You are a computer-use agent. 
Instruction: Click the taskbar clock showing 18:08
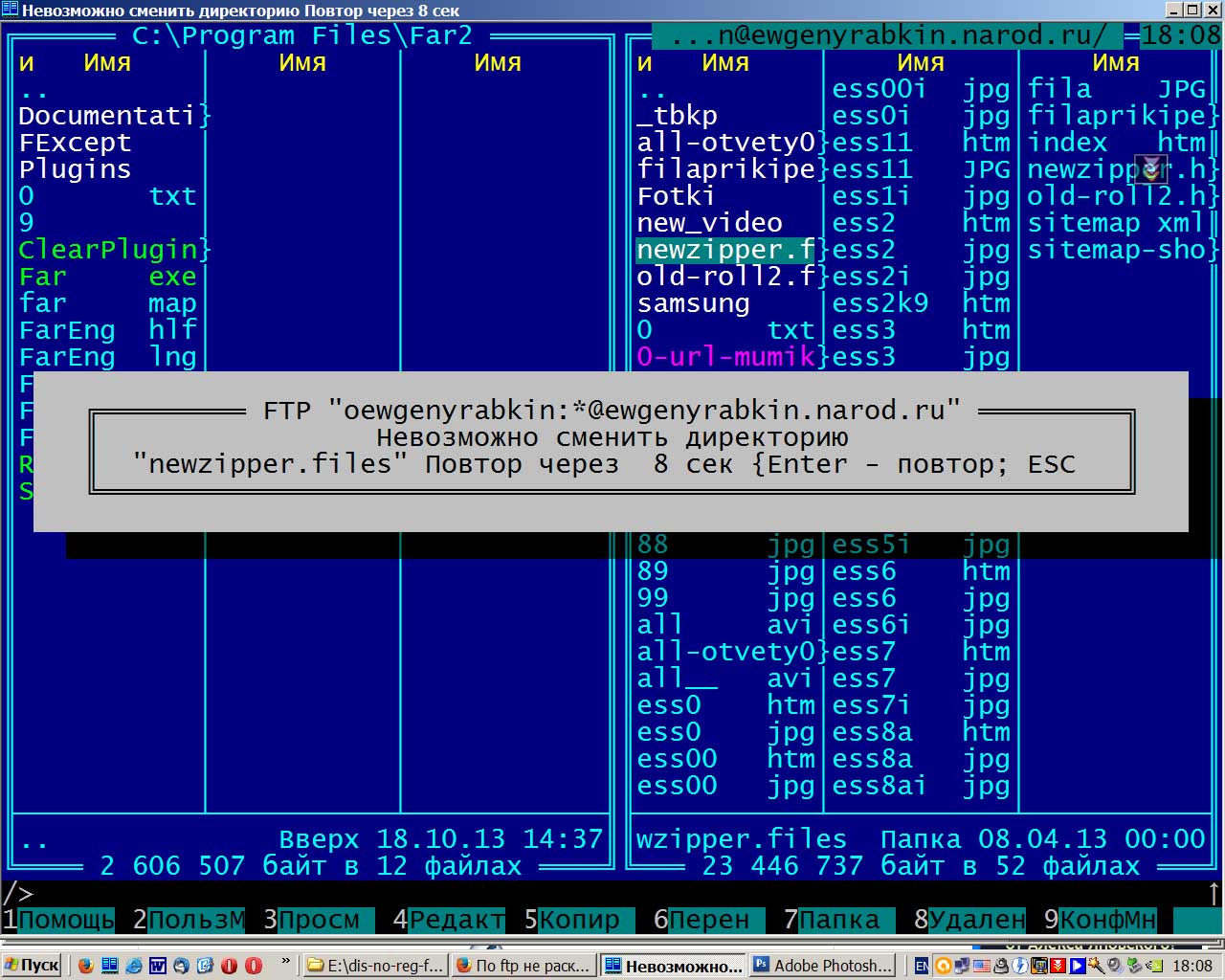coord(1192,966)
